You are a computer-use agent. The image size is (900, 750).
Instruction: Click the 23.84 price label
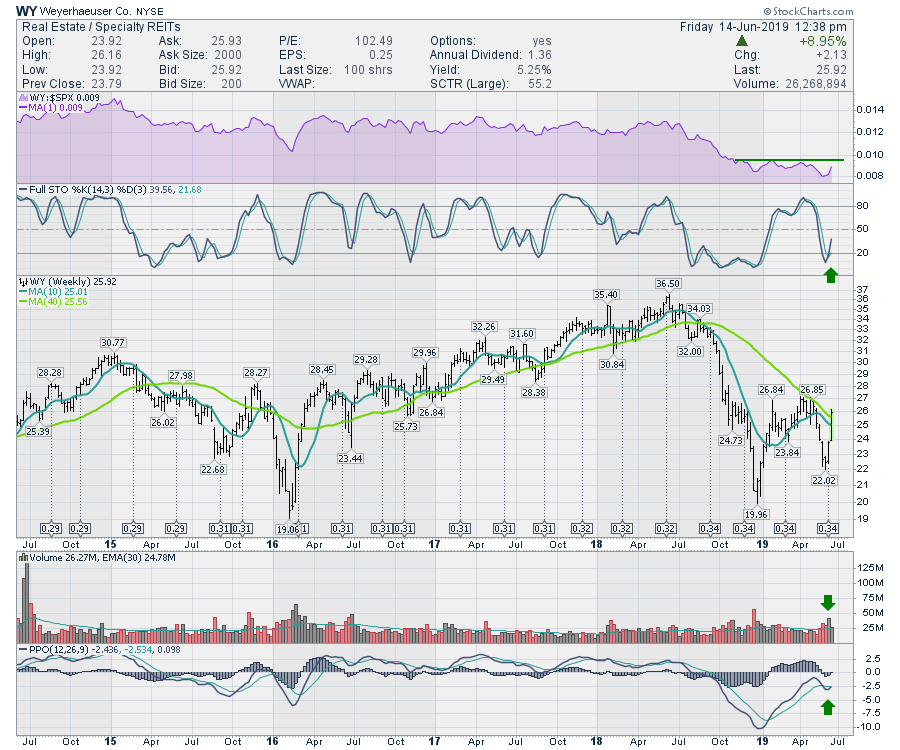click(787, 452)
